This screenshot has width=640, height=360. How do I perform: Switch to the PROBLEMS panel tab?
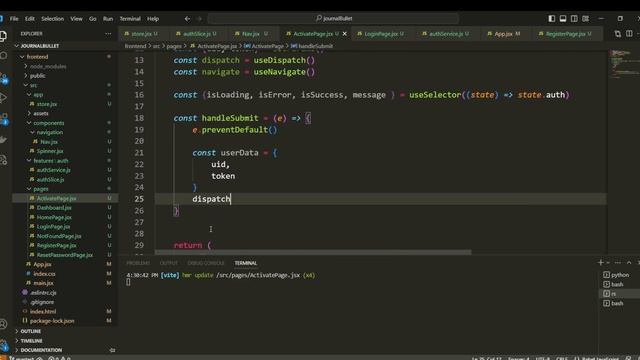138,263
